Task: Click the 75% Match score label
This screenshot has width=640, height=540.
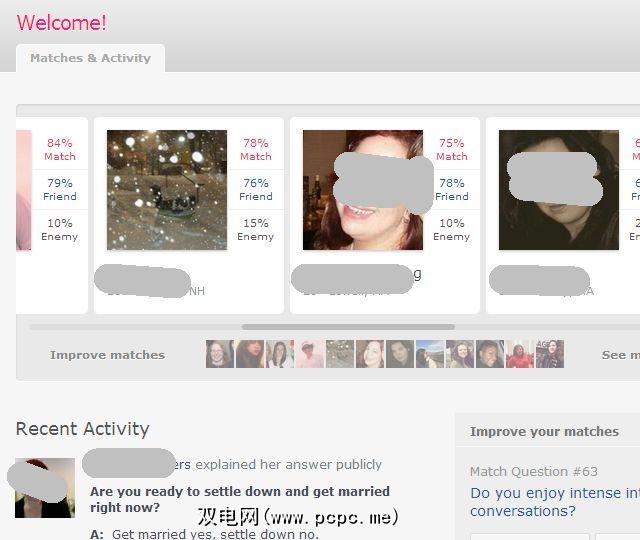Action: 452,149
